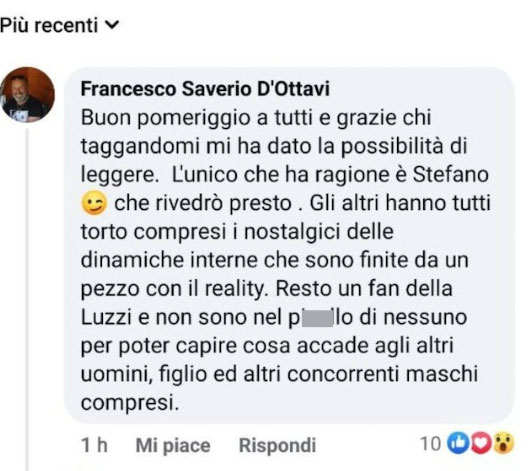532x471 pixels.
Task: Click the winking emoji in the comment
Action: click(x=94, y=203)
